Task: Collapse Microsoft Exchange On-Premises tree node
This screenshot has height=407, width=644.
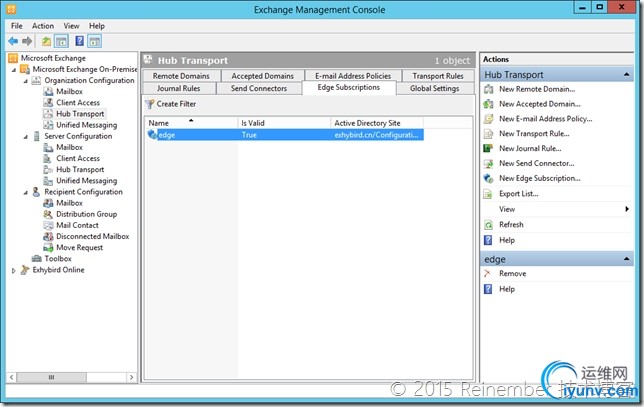Action: 14,70
